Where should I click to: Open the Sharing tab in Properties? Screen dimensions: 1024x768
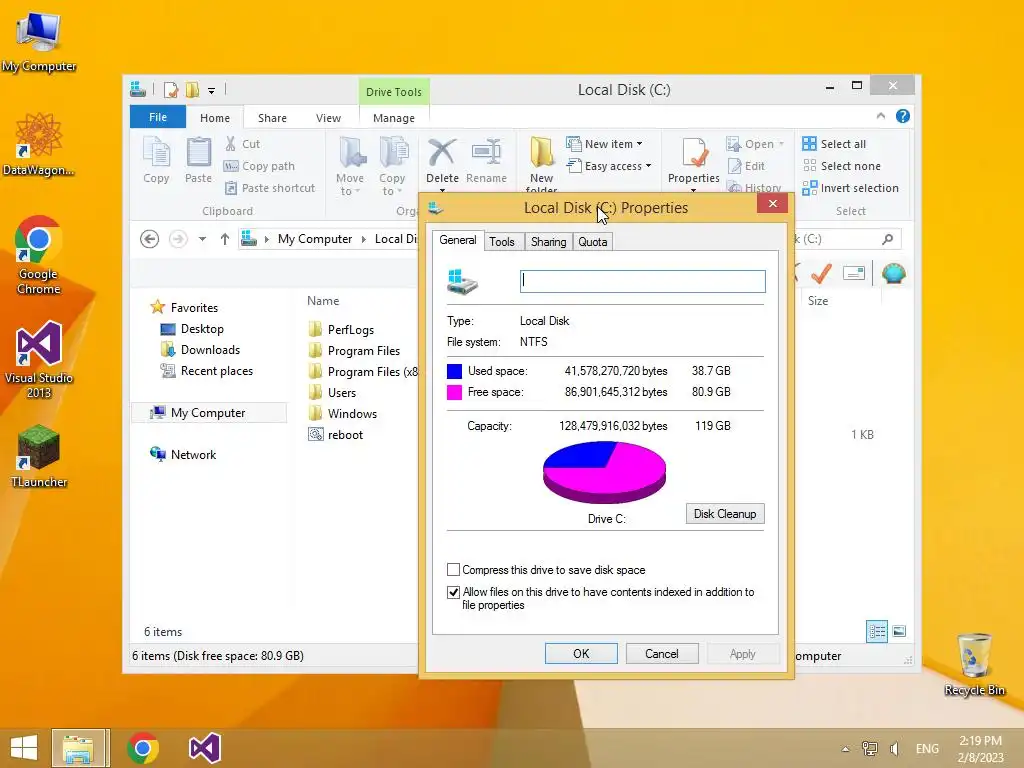click(549, 242)
